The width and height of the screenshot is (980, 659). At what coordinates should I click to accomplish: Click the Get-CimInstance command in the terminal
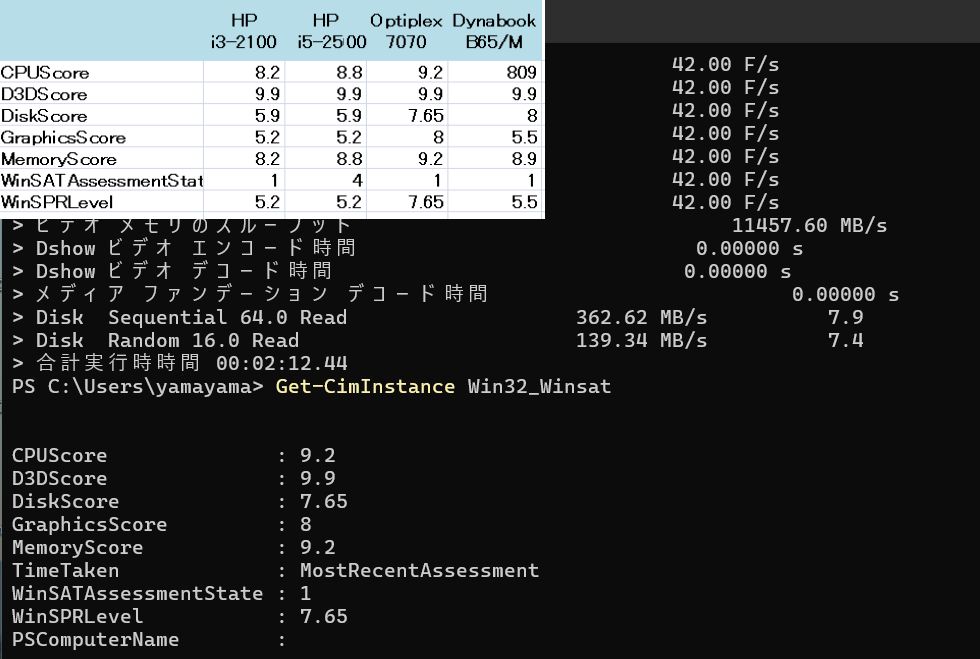pyautogui.click(x=365, y=386)
